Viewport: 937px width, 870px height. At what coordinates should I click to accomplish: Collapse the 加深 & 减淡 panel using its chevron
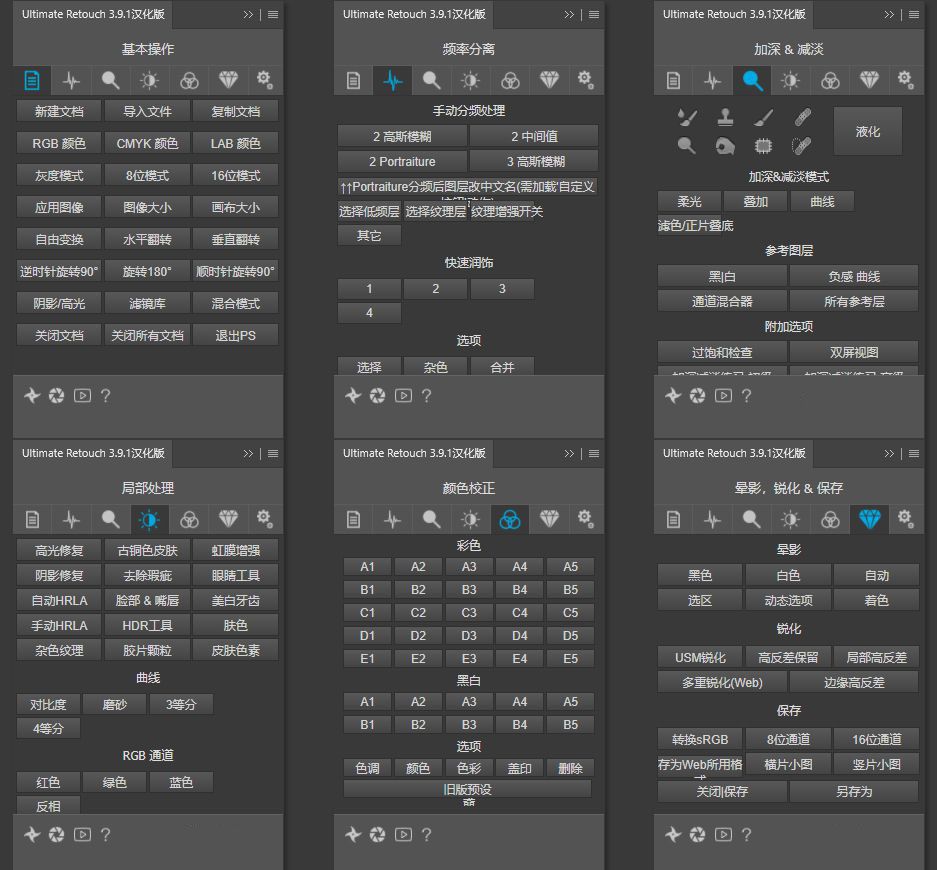pos(889,14)
